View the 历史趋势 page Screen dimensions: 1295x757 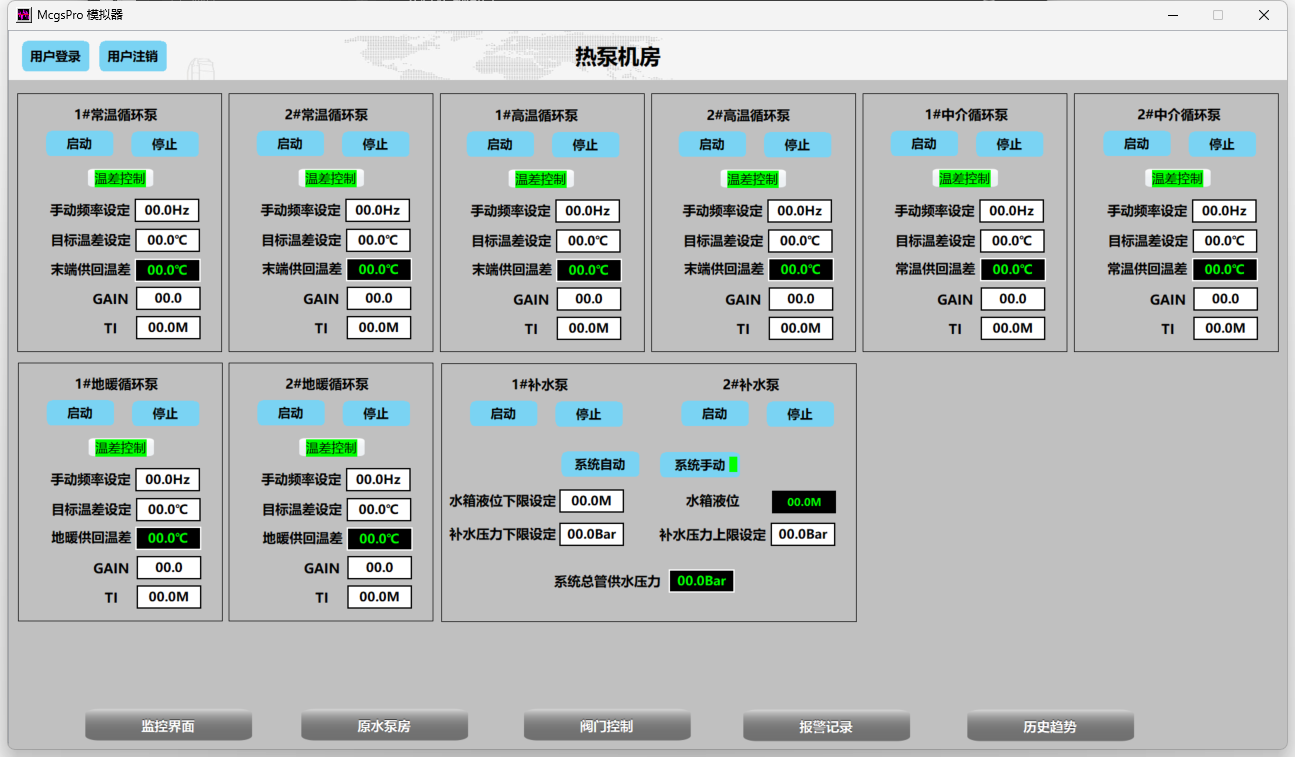[x=1050, y=726]
